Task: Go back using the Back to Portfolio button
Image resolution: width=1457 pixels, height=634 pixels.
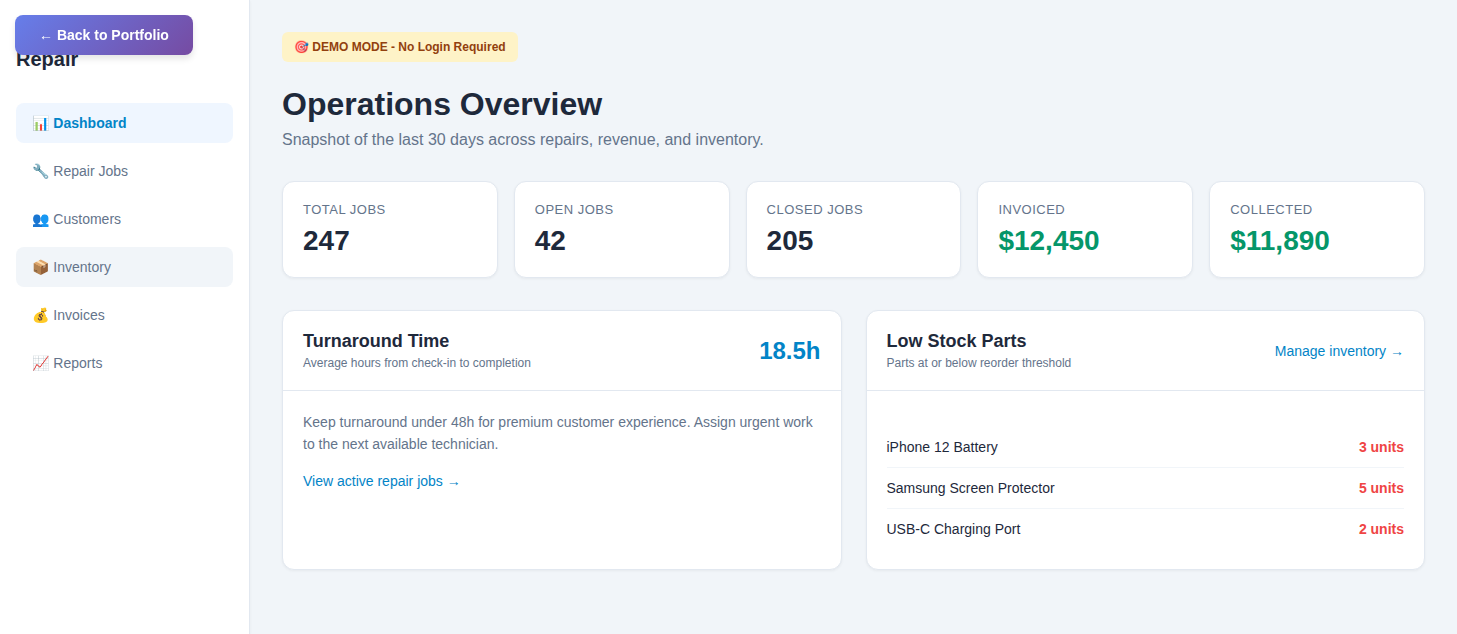Action: tap(104, 35)
